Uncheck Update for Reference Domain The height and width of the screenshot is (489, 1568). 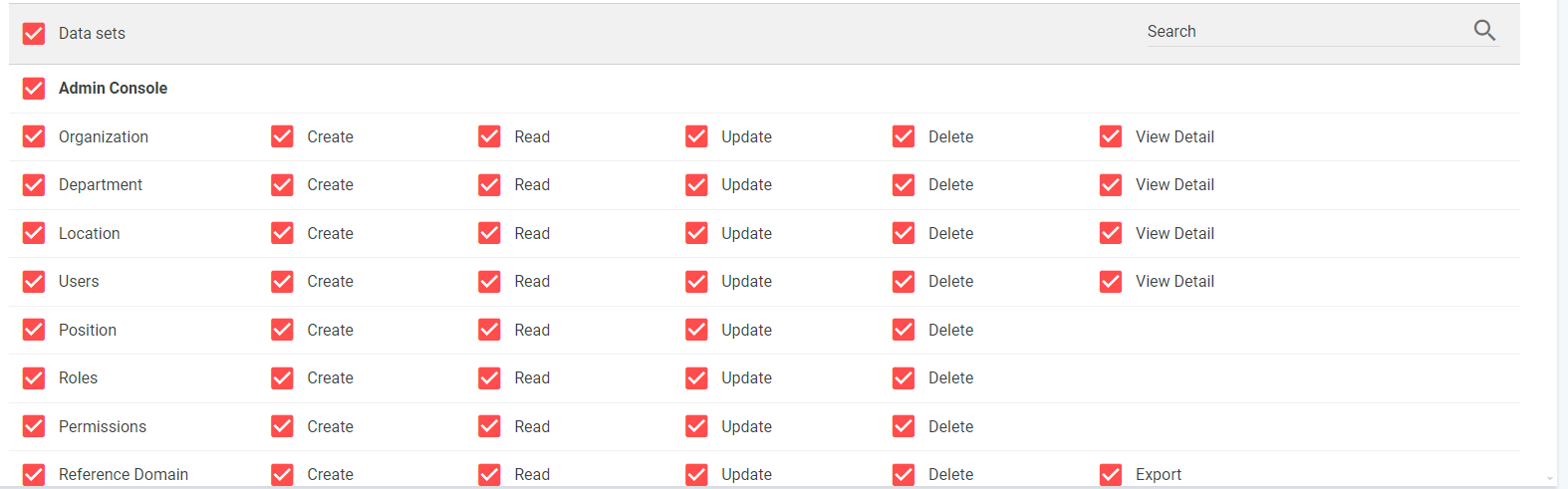point(696,475)
